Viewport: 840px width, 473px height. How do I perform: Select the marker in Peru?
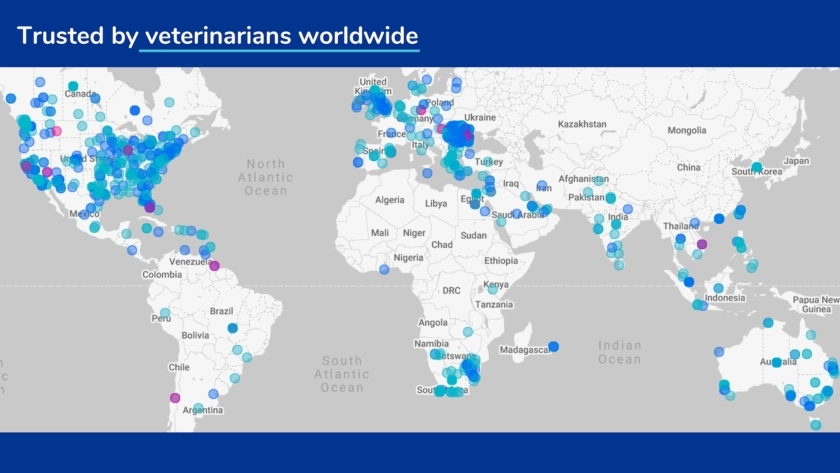click(x=166, y=313)
